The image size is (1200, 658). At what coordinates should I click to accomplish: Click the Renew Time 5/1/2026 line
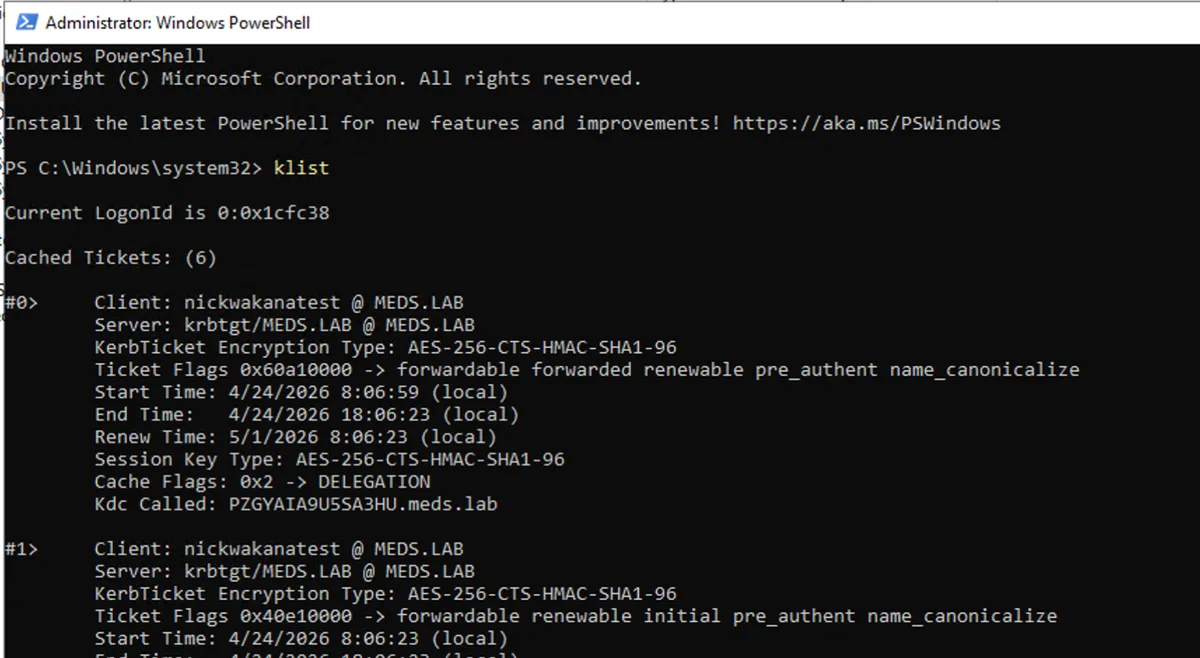tap(295, 436)
